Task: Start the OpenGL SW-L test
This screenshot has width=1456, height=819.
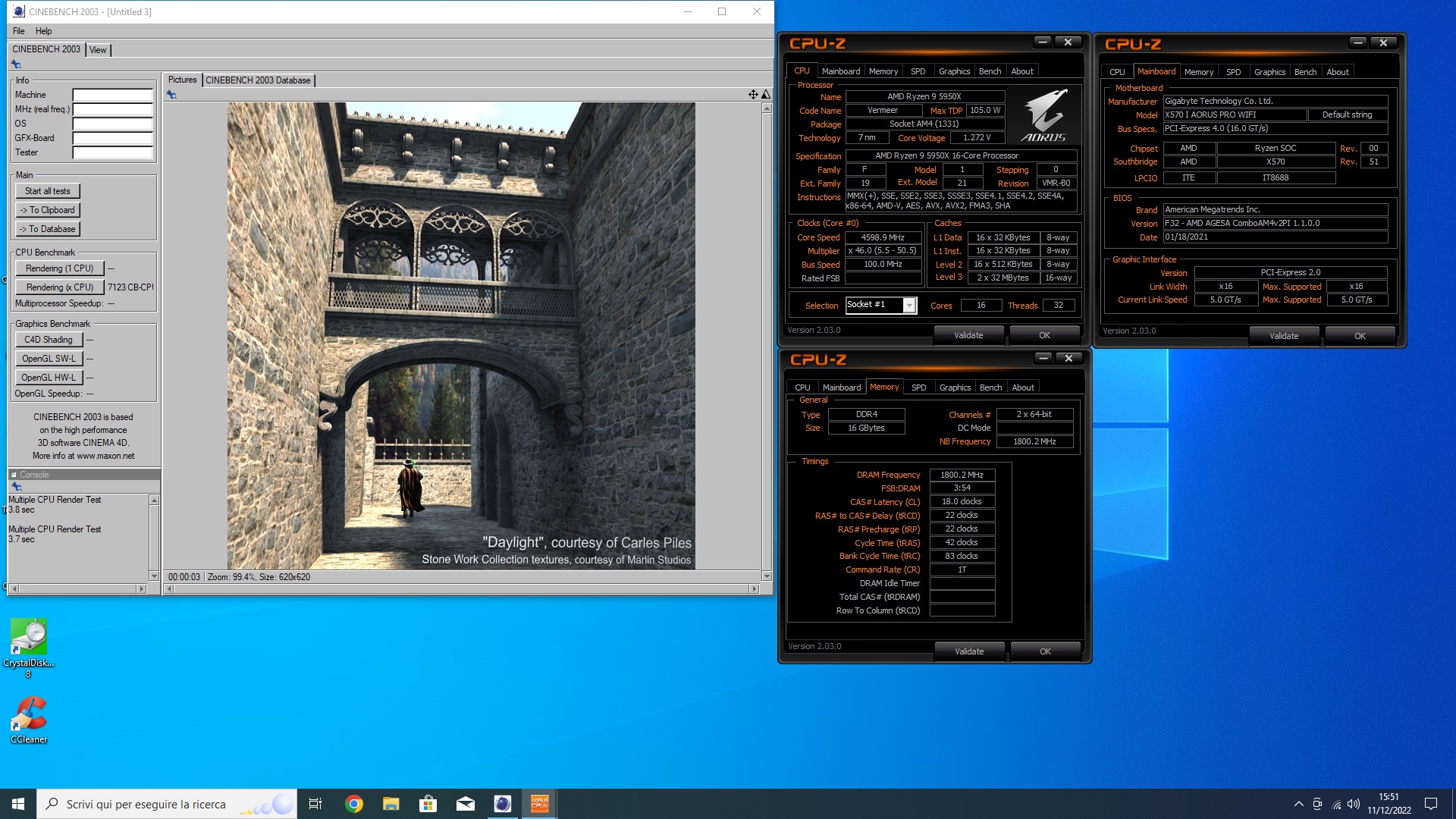Action: [49, 359]
